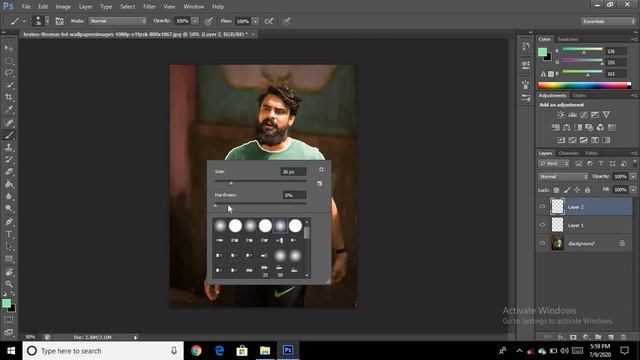Select the Lasso tool

(9, 73)
